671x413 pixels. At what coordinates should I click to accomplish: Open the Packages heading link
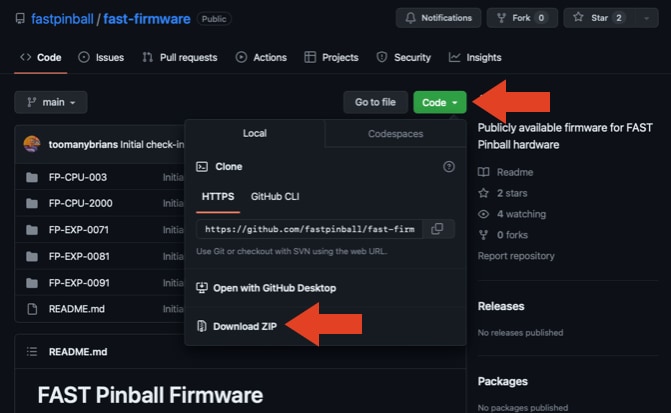[x=502, y=381]
